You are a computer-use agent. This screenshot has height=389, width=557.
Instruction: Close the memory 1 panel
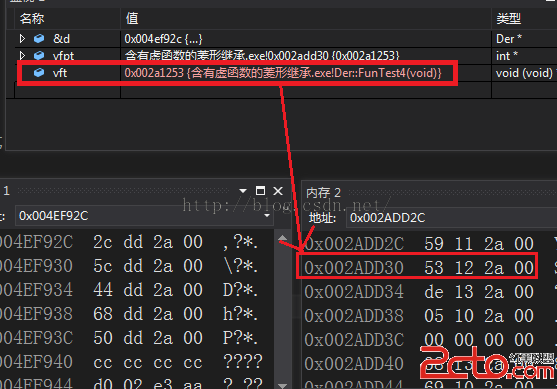278,191
